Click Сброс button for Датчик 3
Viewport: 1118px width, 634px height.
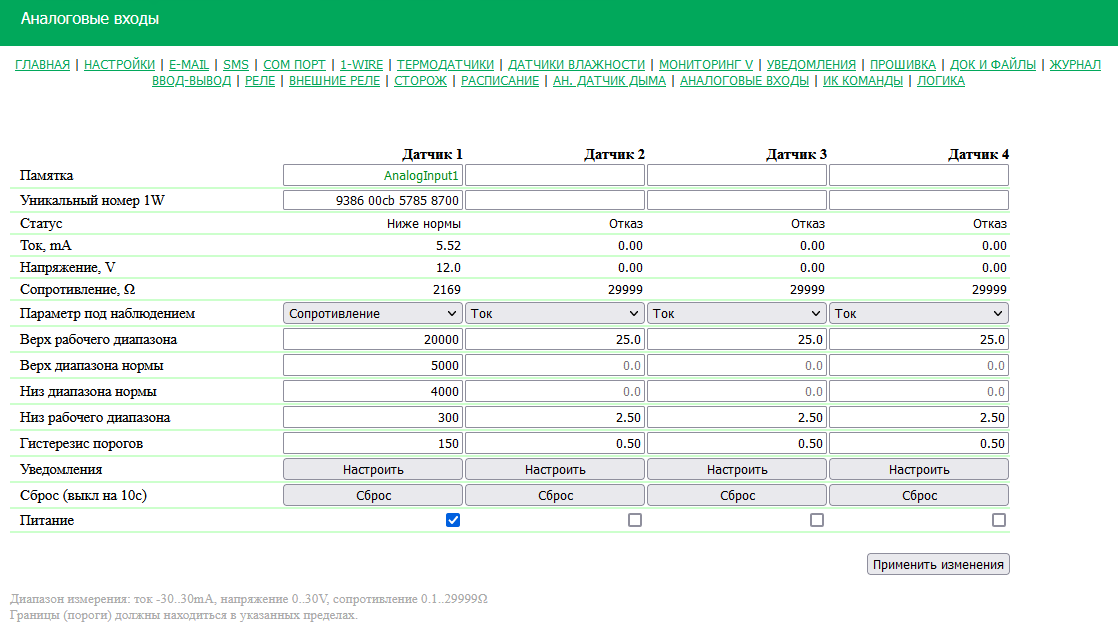click(737, 495)
